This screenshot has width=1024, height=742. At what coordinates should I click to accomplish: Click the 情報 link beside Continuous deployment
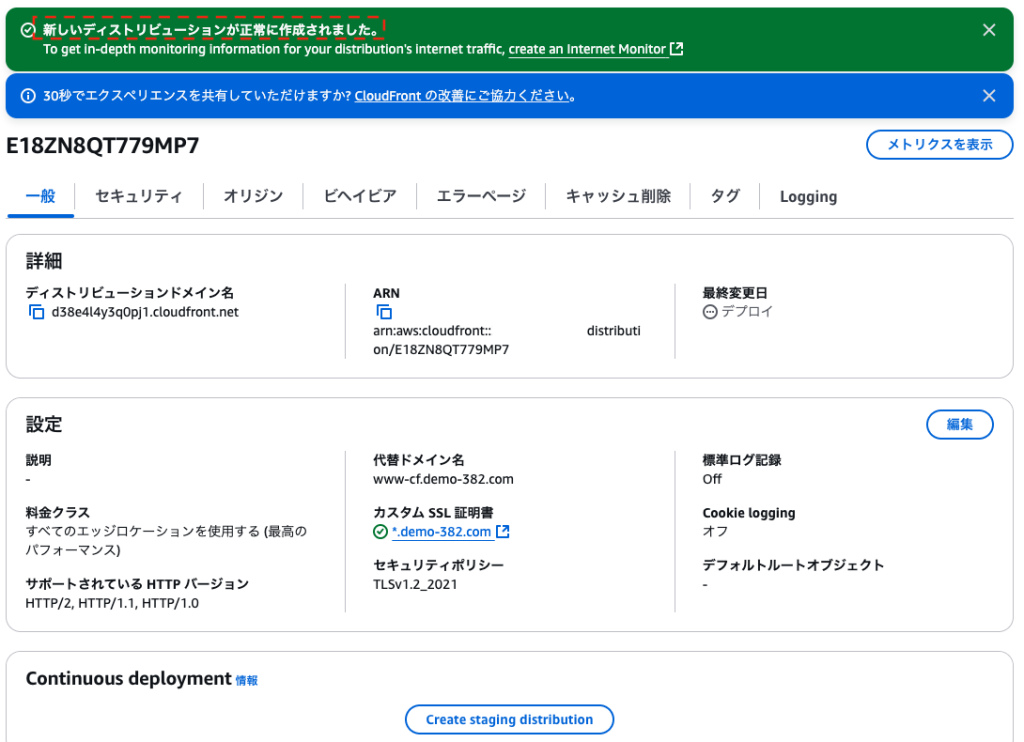[247, 681]
